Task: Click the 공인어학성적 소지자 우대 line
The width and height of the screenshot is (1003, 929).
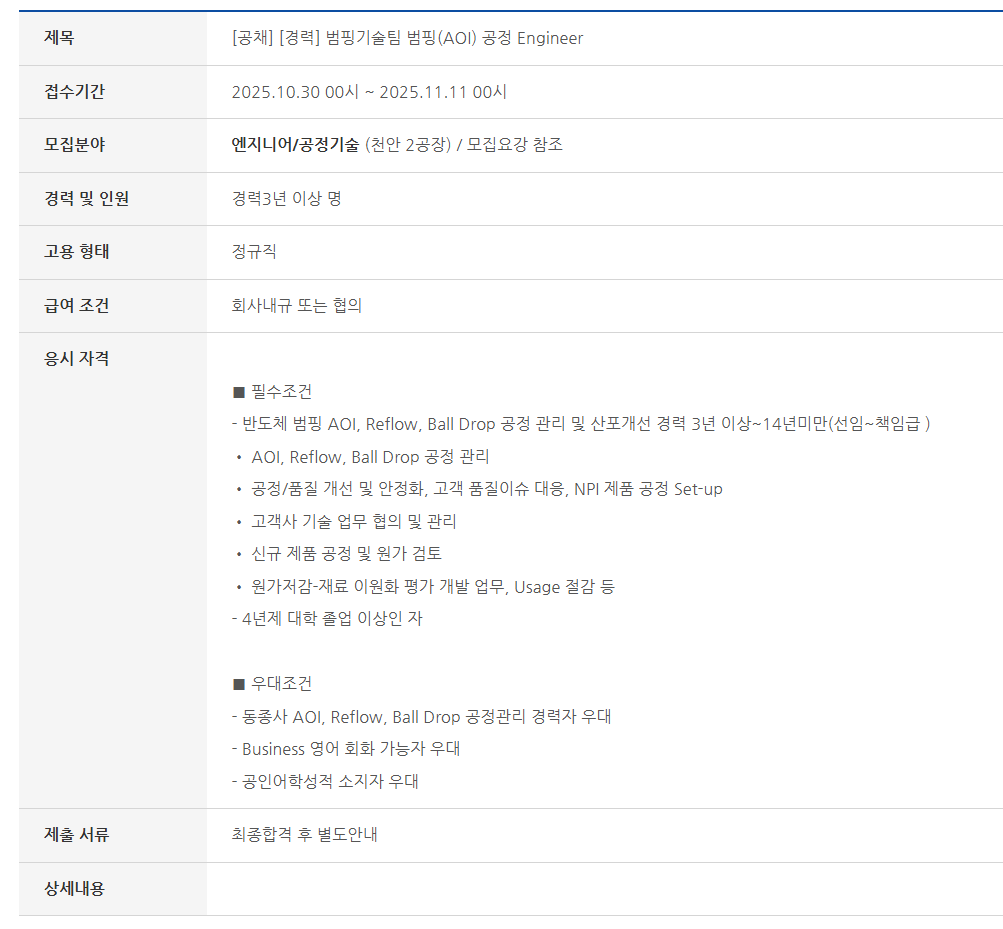Action: pos(325,782)
